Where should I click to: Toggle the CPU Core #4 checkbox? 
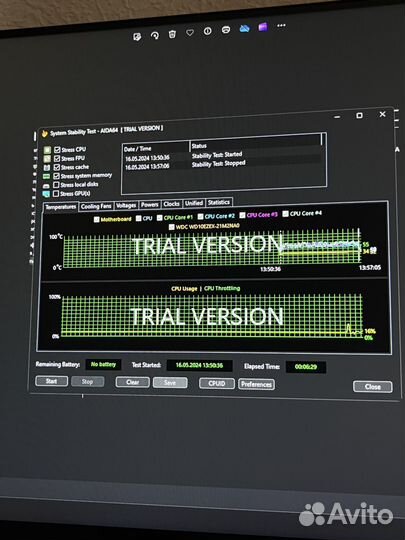[x=285, y=214]
